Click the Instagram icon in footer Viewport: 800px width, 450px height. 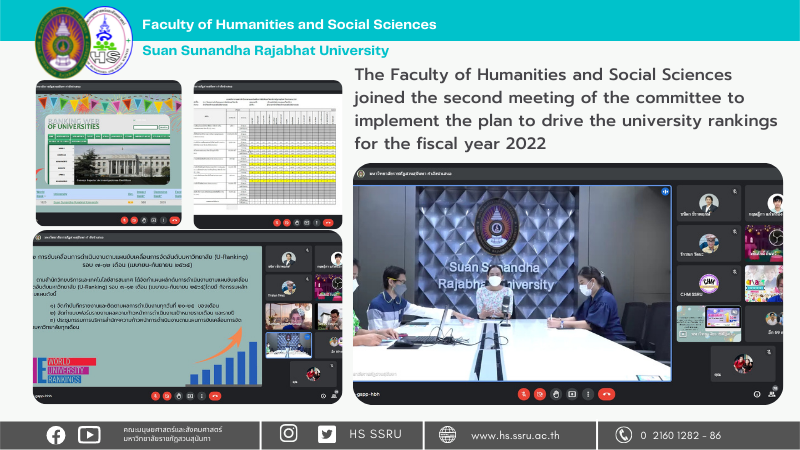pos(289,434)
